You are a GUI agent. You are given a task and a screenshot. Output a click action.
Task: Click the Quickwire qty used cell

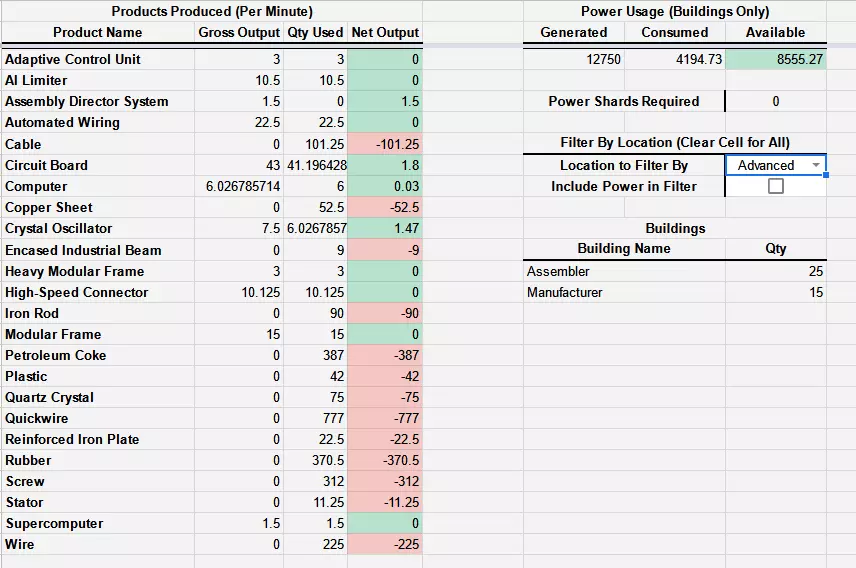[315, 418]
